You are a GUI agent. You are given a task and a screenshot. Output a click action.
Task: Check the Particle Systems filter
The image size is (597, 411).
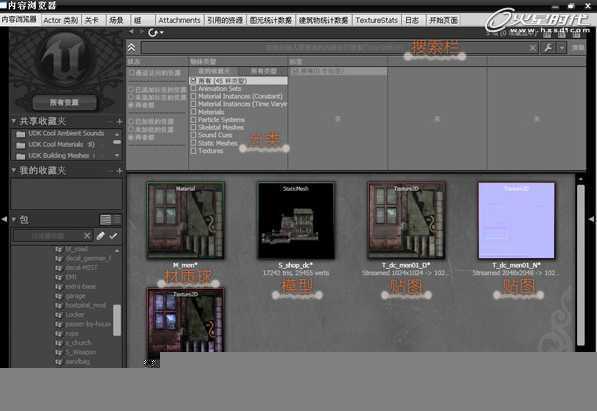[x=193, y=120]
